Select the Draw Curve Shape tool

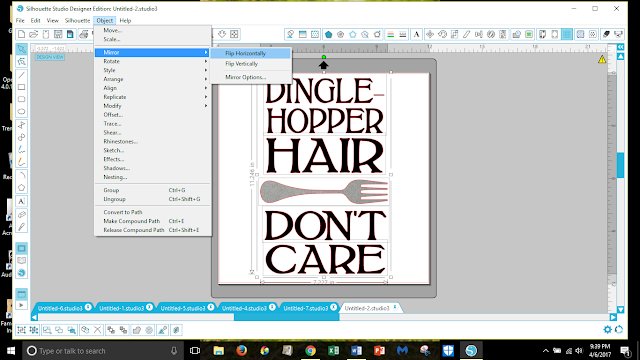pos(22,137)
